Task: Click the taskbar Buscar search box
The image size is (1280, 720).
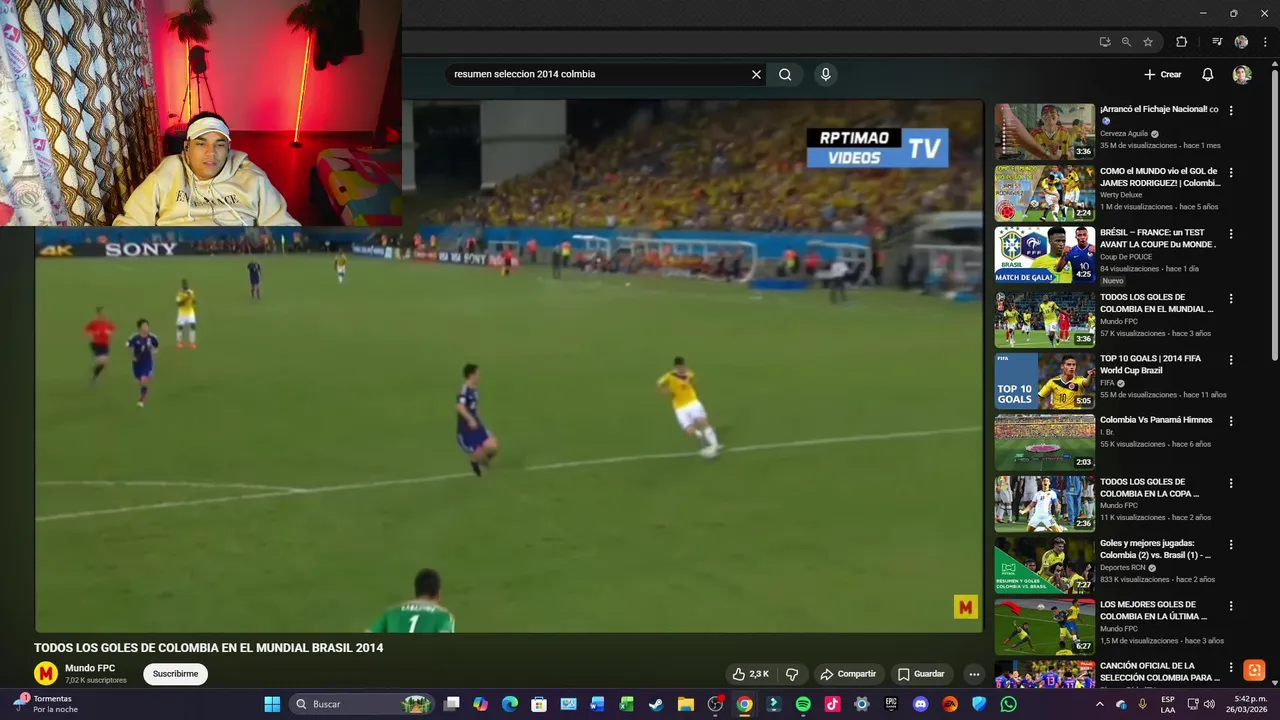Action: 362,704
